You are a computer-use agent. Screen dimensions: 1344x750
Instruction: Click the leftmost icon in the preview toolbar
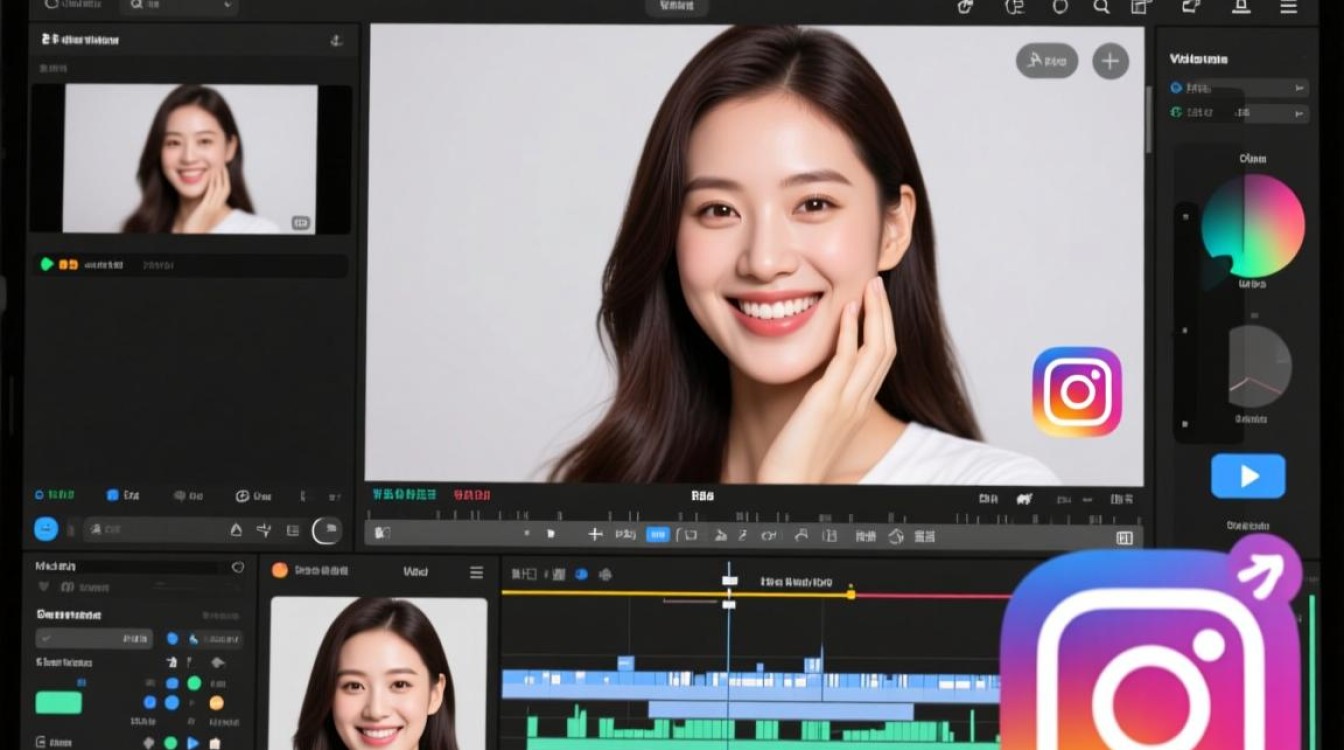pyautogui.click(x=381, y=534)
